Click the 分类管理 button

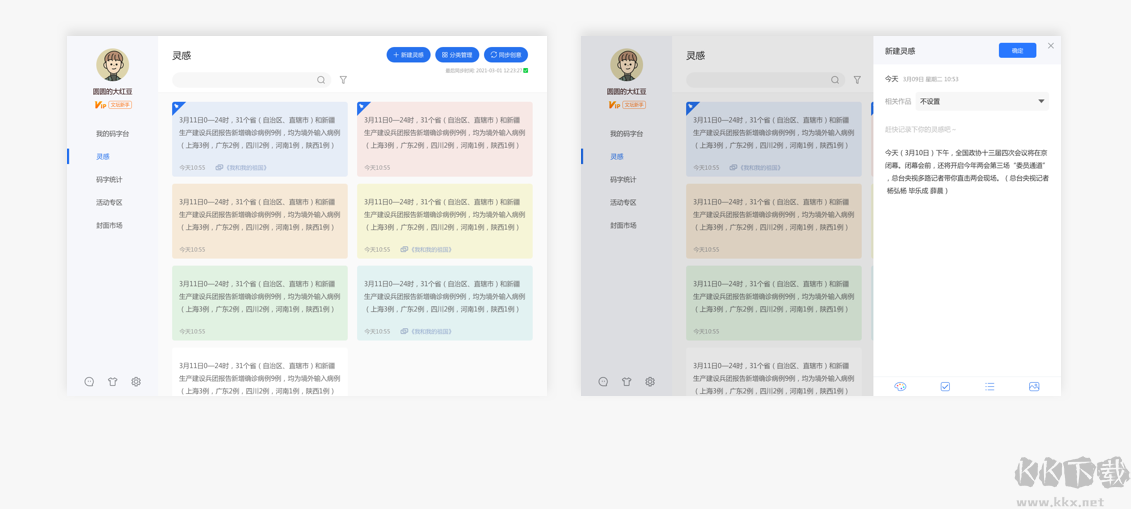457,55
